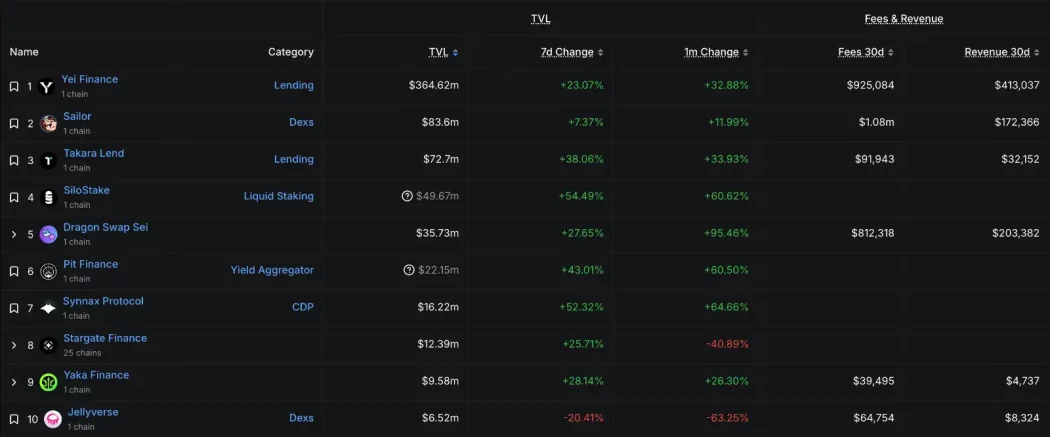Expand the Dragon Swap Sei row
Image resolution: width=1050 pixels, height=437 pixels.
(x=14, y=235)
